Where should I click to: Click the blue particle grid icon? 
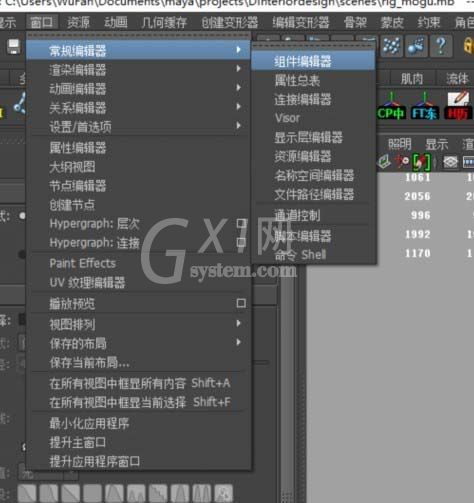tap(391, 46)
